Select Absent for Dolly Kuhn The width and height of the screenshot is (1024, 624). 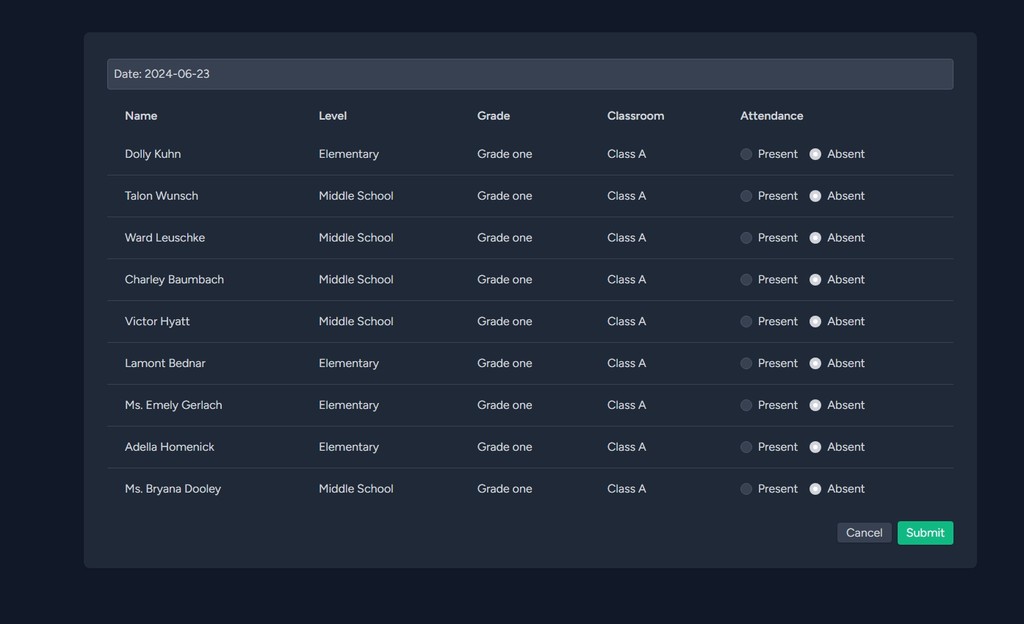815,154
